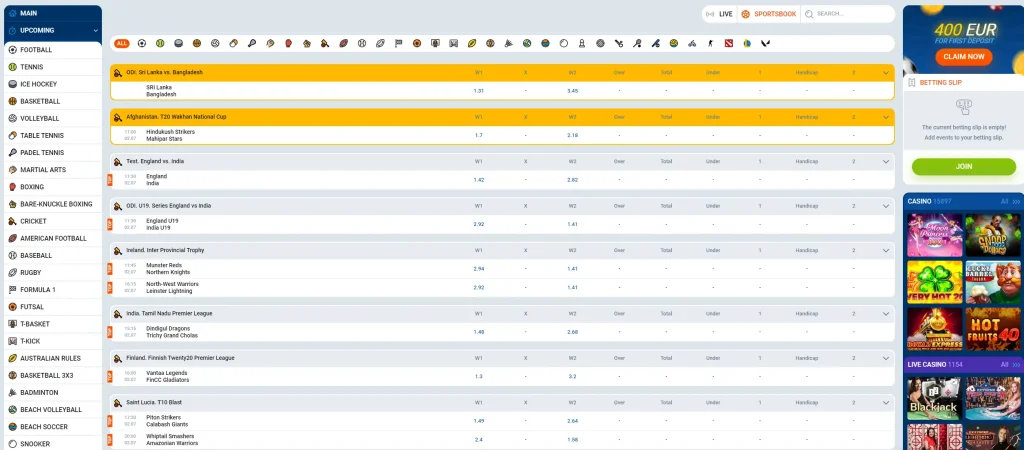Open the Very Hot 20 casino thumbnail
Viewport: 1024px width, 450px height.
coord(935,283)
